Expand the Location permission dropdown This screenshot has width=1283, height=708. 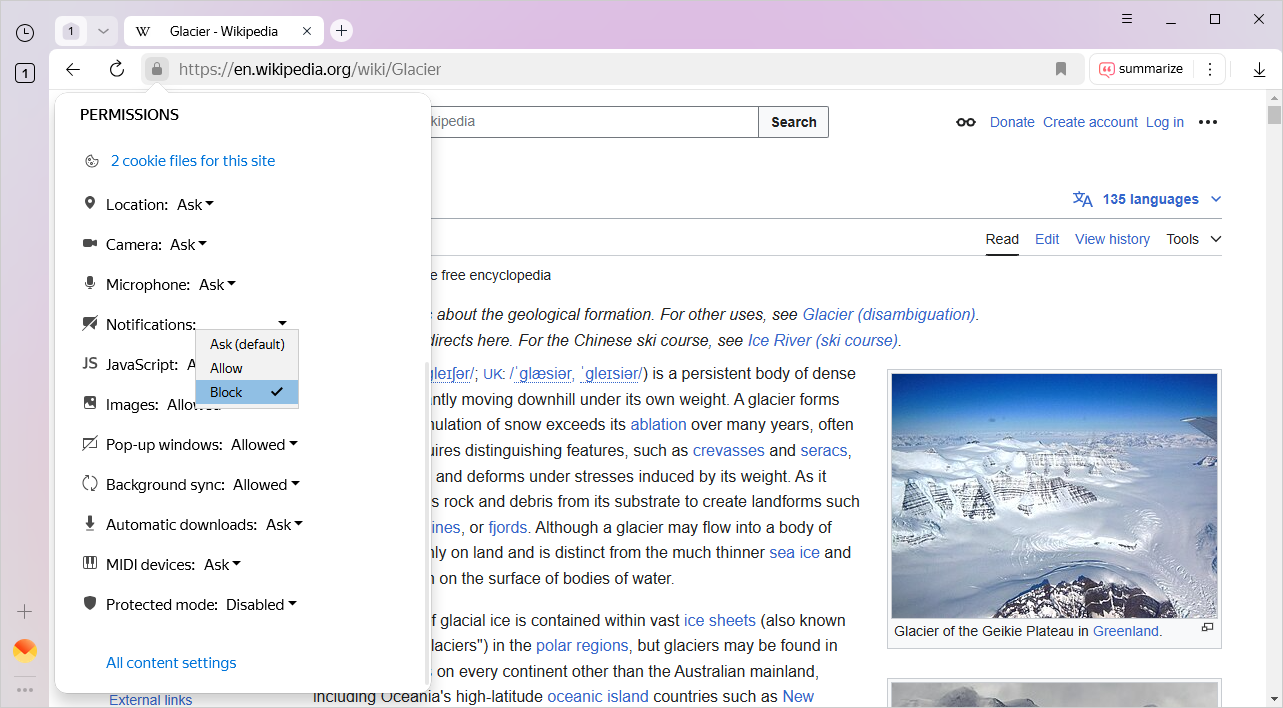[x=195, y=205]
